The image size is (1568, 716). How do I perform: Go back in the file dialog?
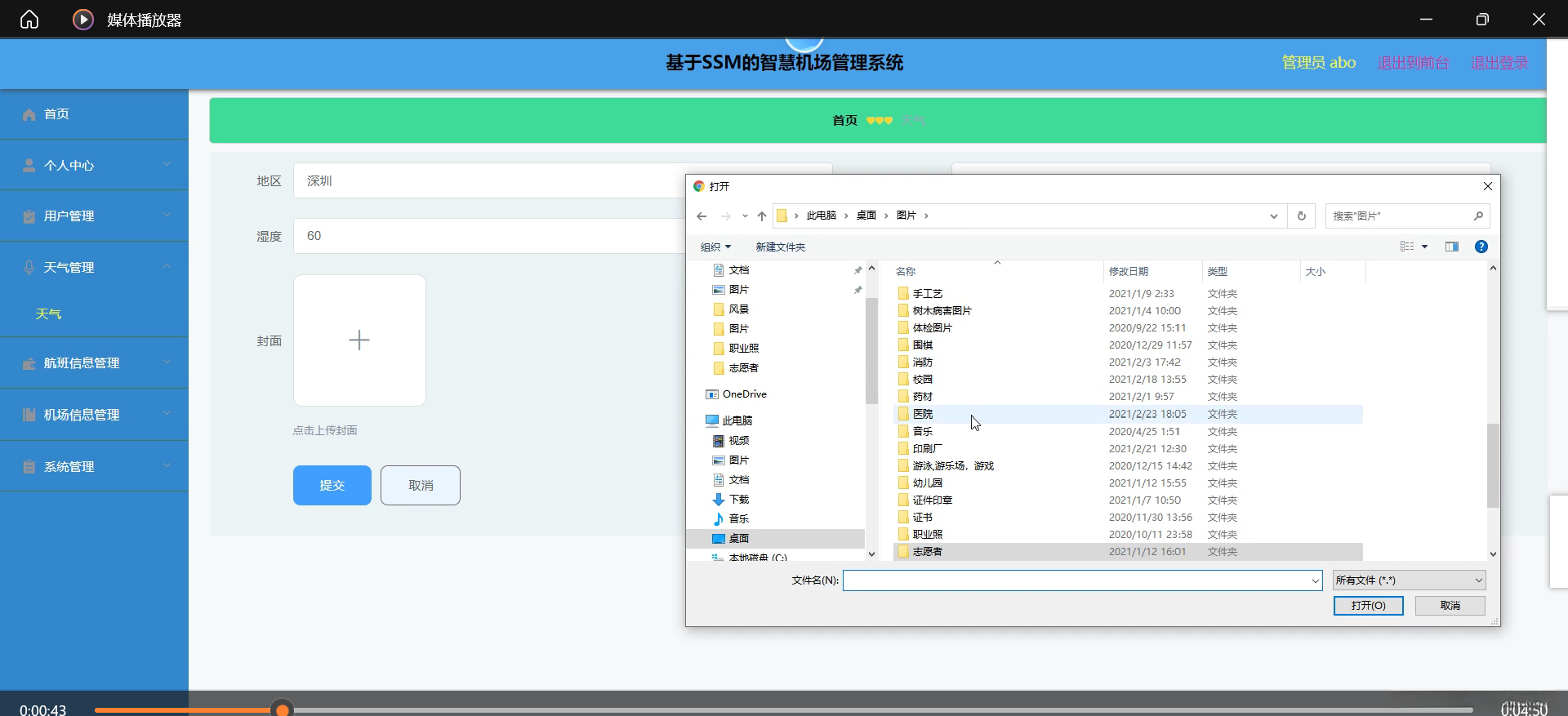702,216
